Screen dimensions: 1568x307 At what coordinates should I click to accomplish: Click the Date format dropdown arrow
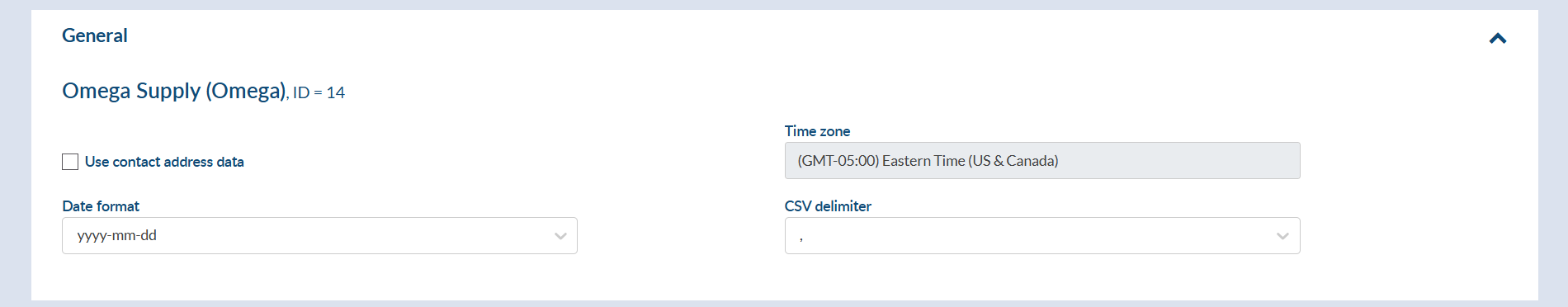point(561,236)
